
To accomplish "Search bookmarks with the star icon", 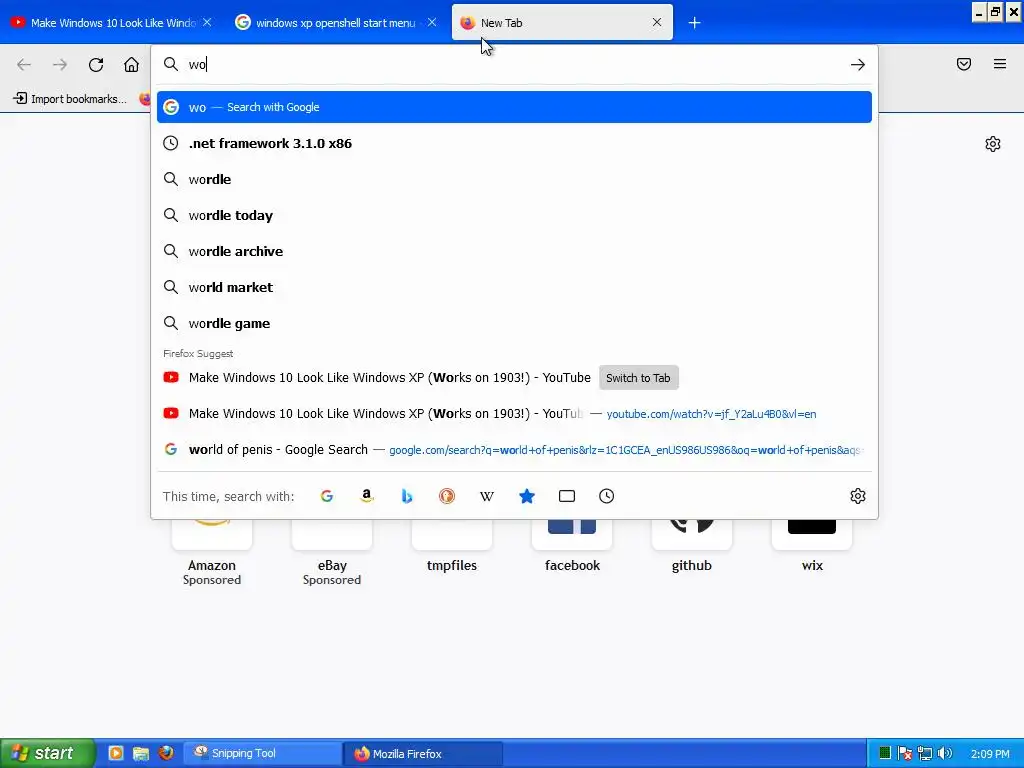I will coord(527,496).
